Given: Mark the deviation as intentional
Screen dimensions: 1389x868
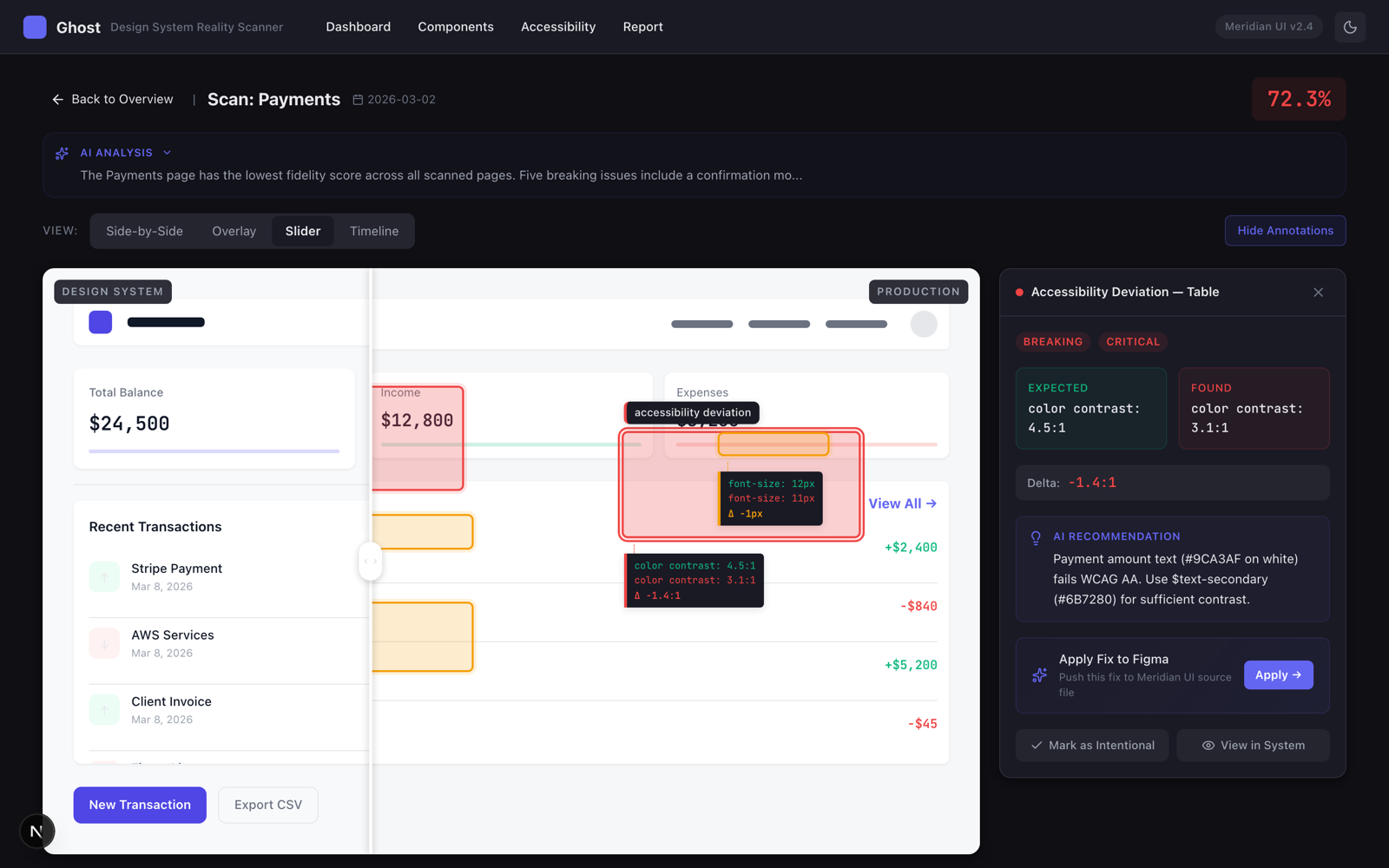Looking at the screenshot, I should pyautogui.click(x=1092, y=746).
